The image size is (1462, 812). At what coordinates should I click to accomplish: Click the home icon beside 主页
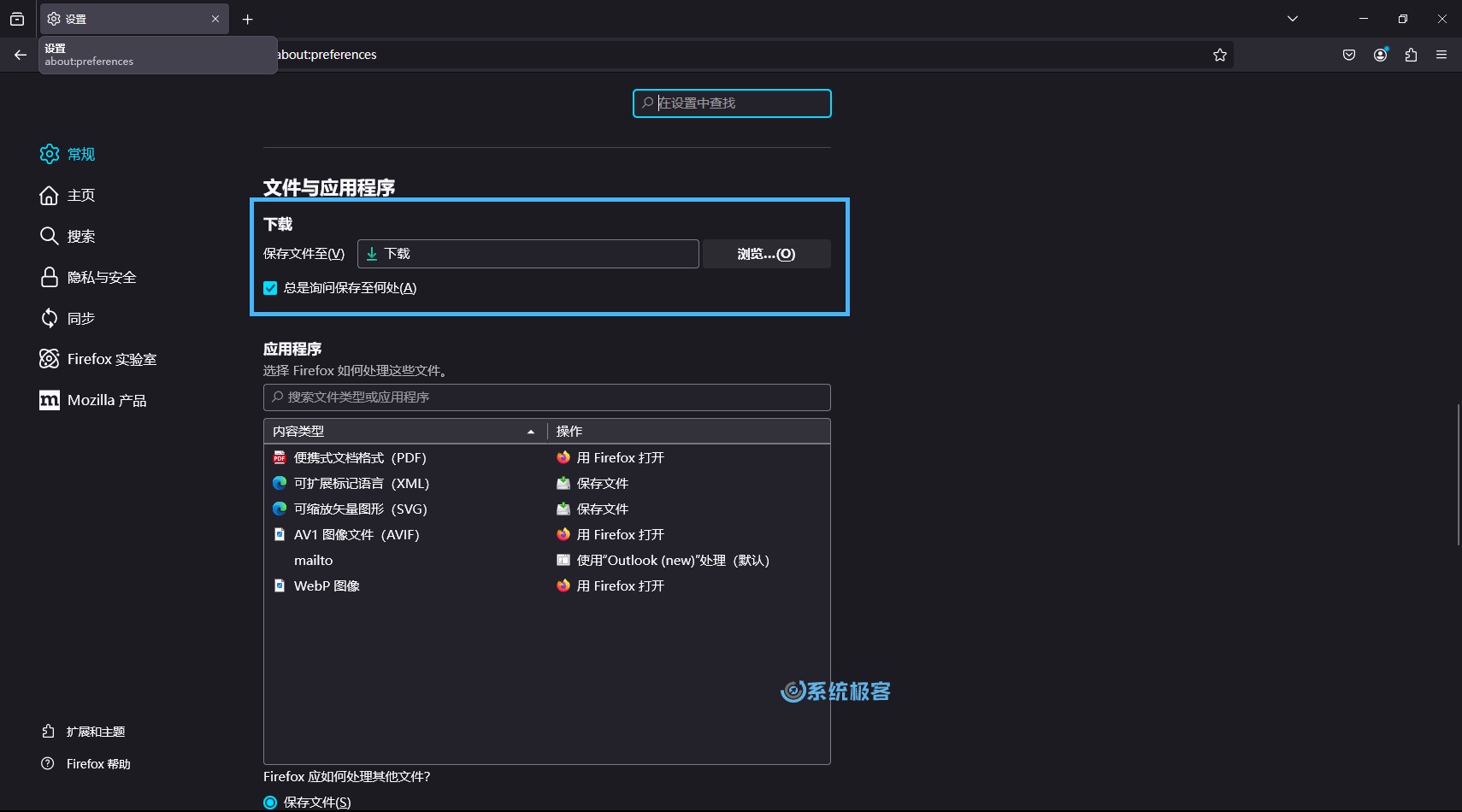50,195
